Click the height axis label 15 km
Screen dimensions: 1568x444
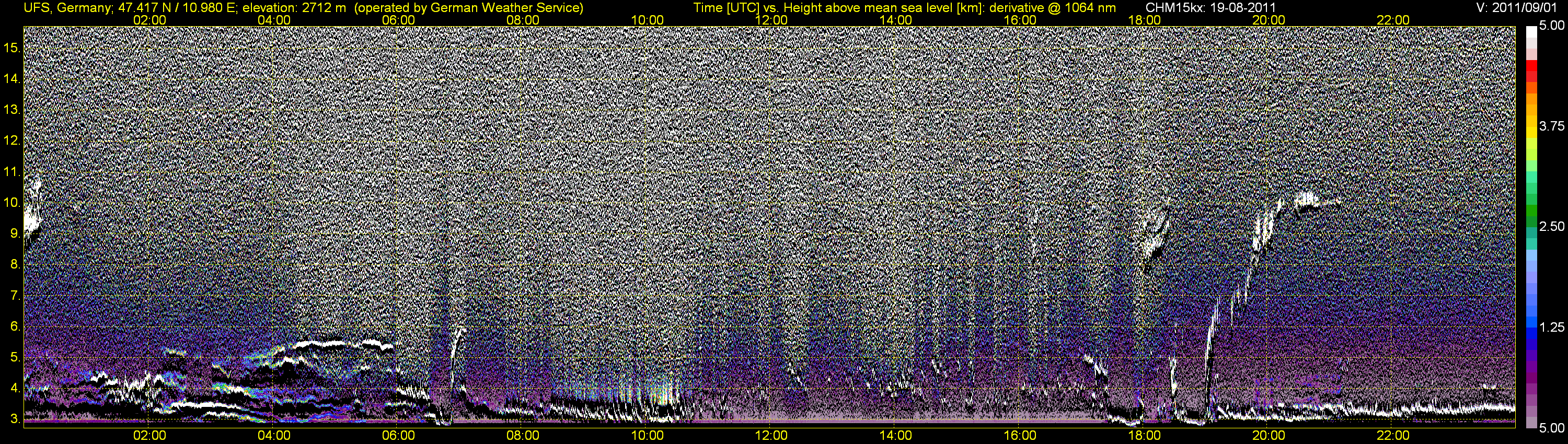point(11,48)
